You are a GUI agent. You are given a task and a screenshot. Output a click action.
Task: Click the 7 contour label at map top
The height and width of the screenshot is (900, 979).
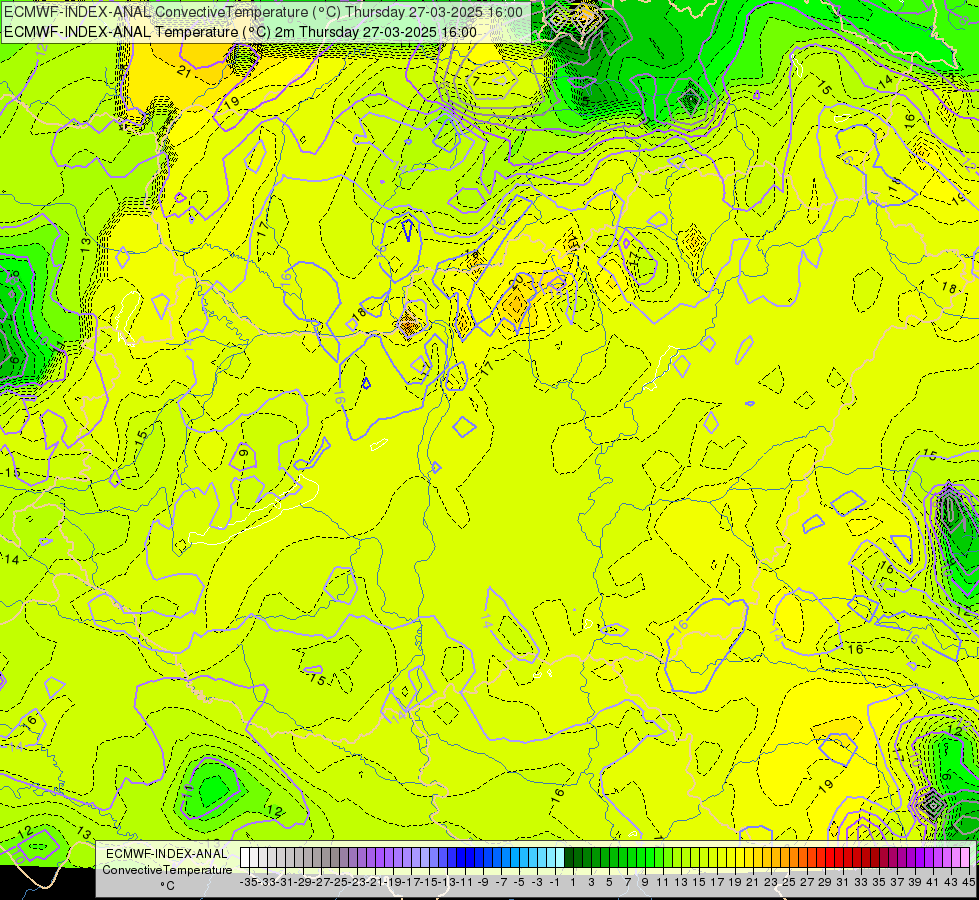point(476,81)
